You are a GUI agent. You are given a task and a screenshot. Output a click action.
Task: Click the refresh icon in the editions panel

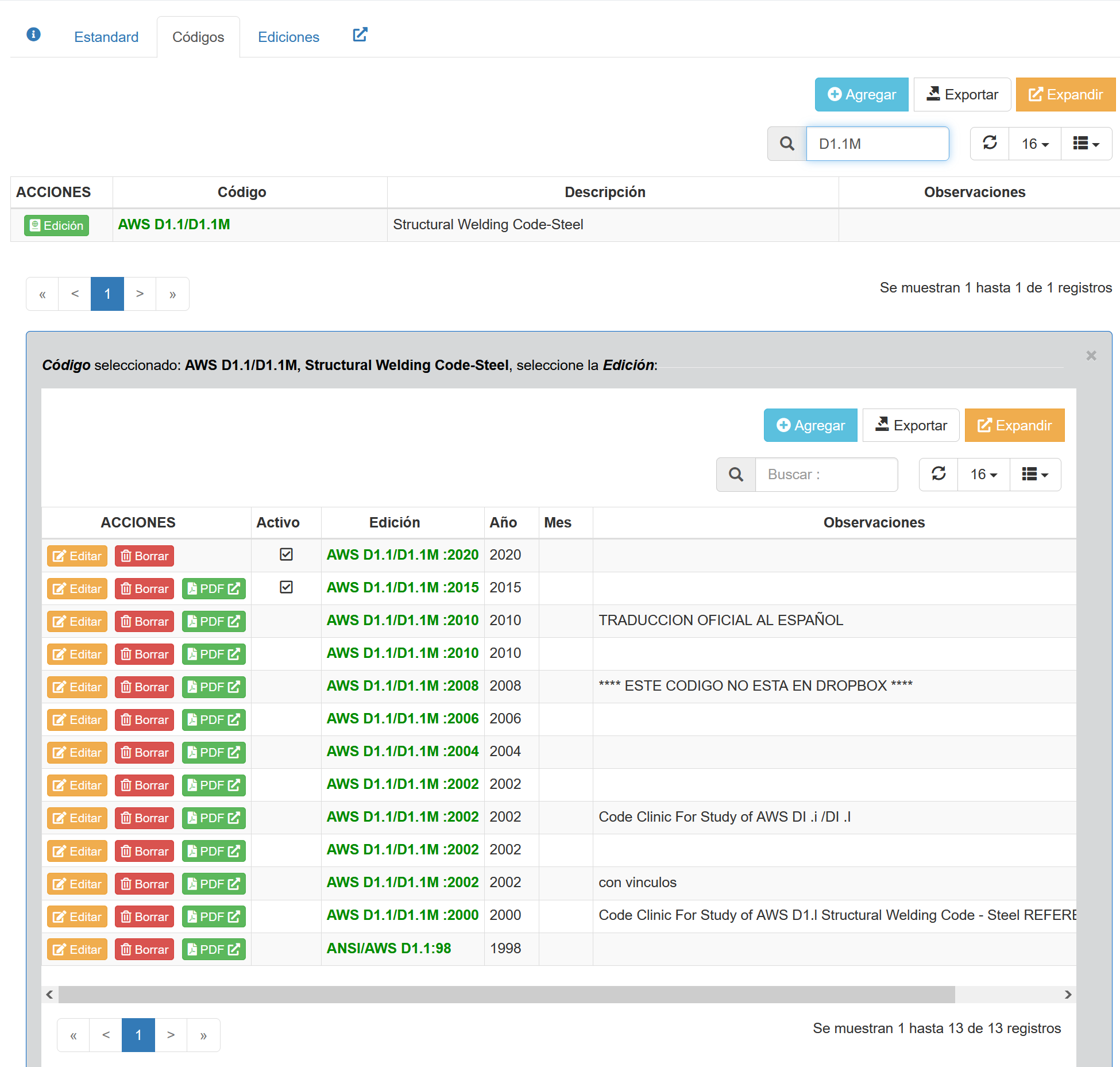[939, 474]
